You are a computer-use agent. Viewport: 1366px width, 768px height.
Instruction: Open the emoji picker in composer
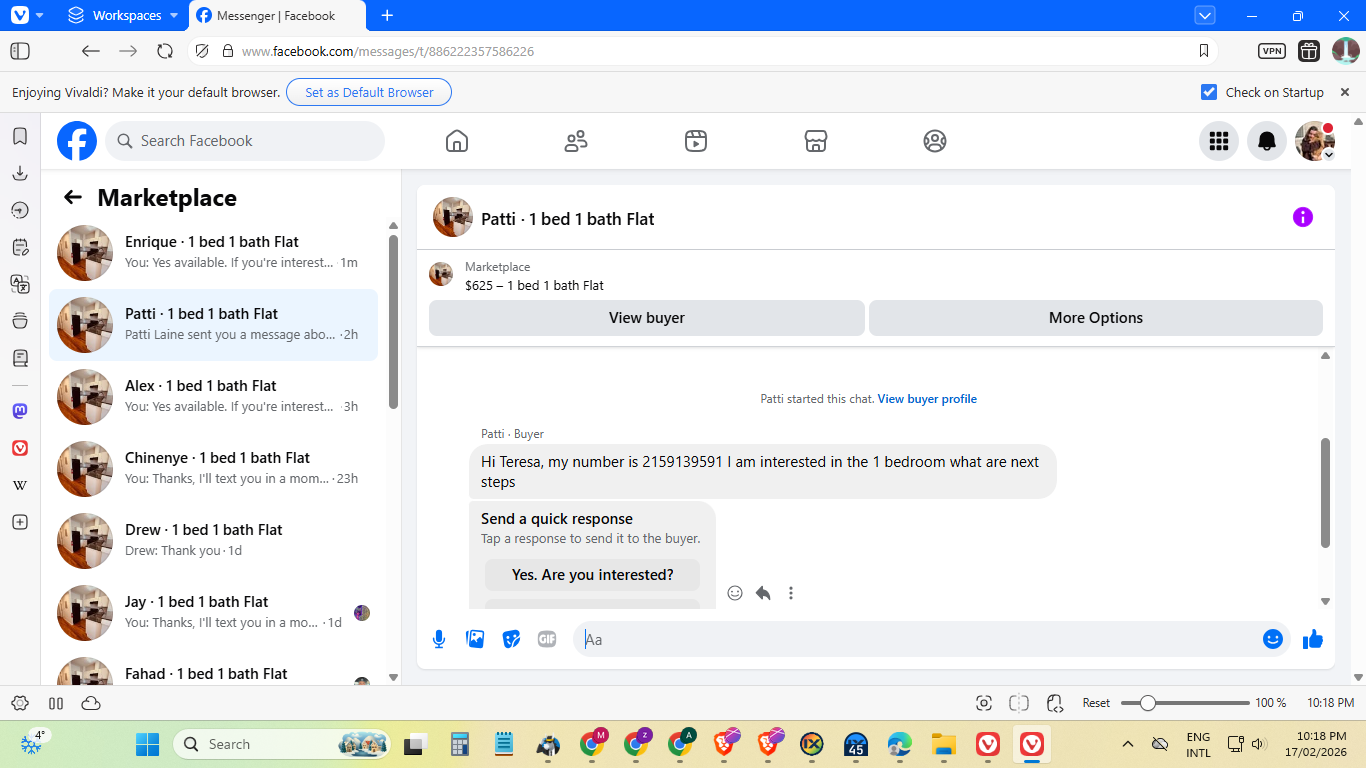tap(1273, 639)
